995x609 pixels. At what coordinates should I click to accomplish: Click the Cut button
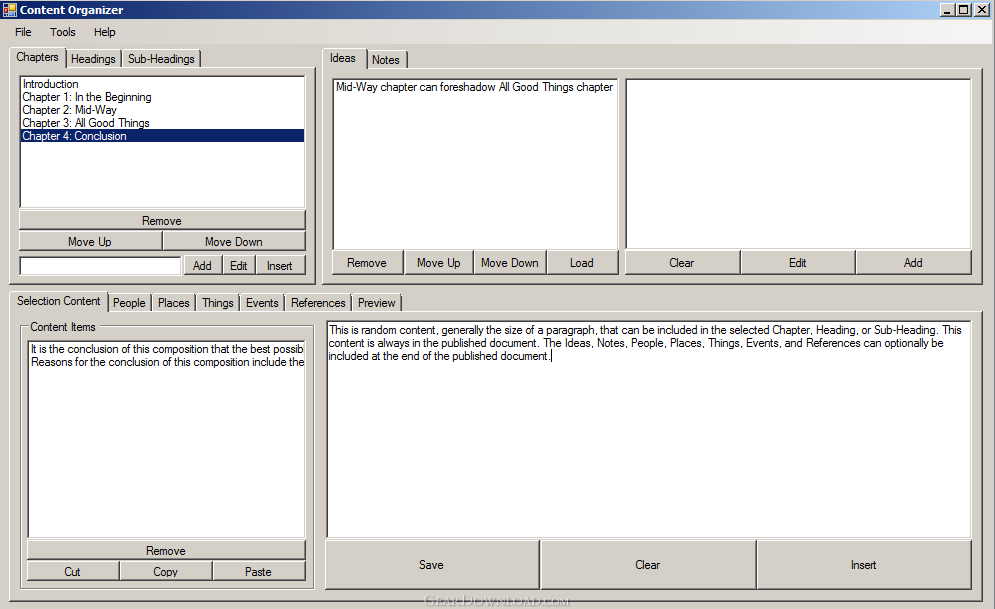pos(73,572)
